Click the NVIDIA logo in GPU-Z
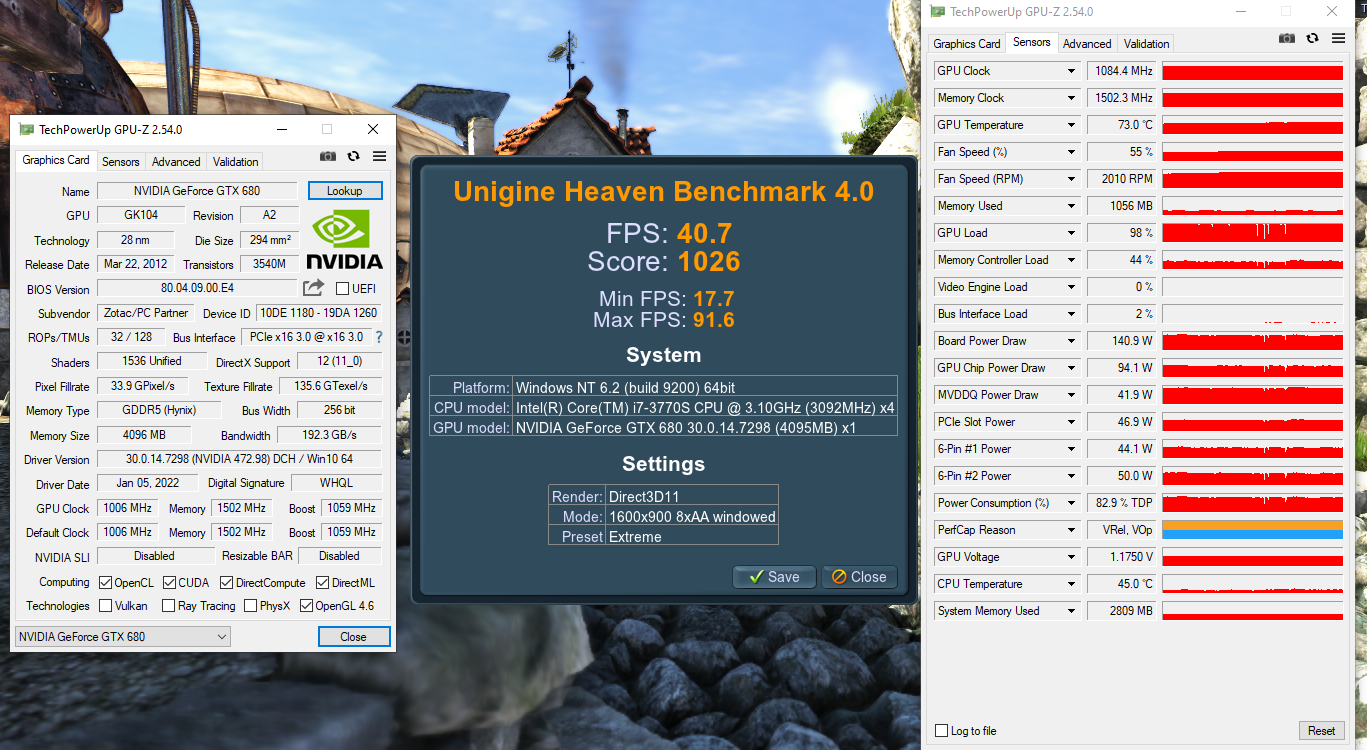 point(345,240)
